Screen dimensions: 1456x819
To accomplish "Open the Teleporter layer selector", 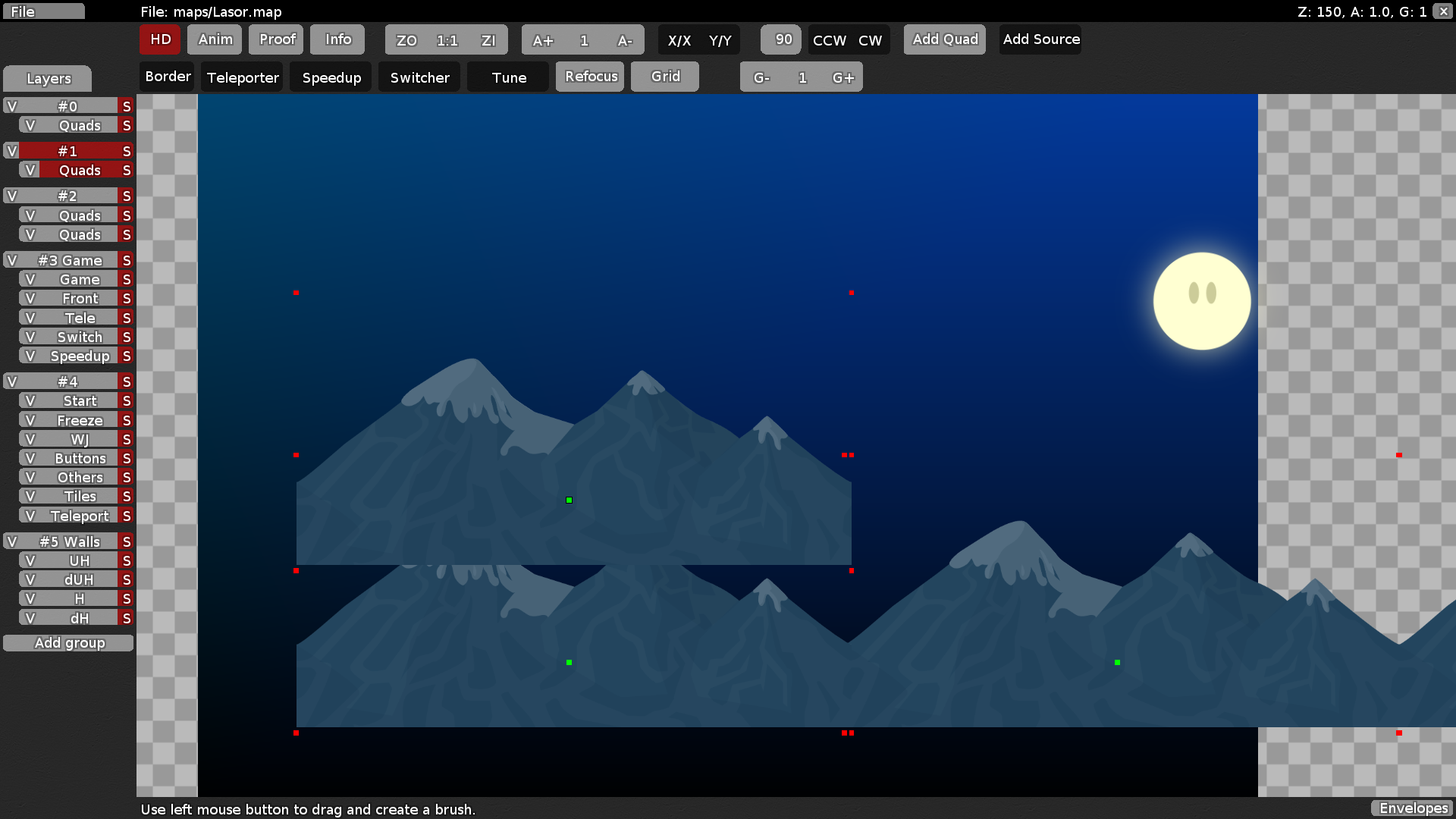I will coord(241,77).
